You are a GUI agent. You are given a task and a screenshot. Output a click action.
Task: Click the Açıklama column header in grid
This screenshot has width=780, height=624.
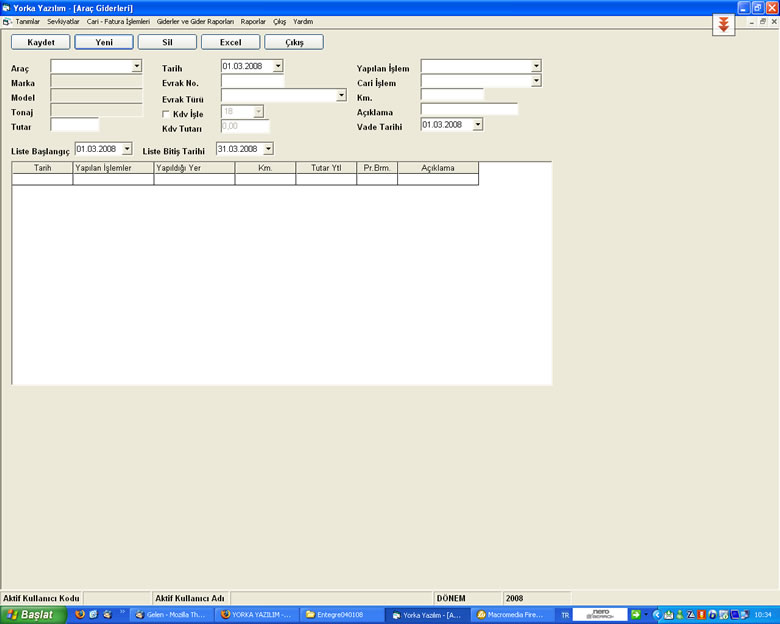[x=438, y=168]
